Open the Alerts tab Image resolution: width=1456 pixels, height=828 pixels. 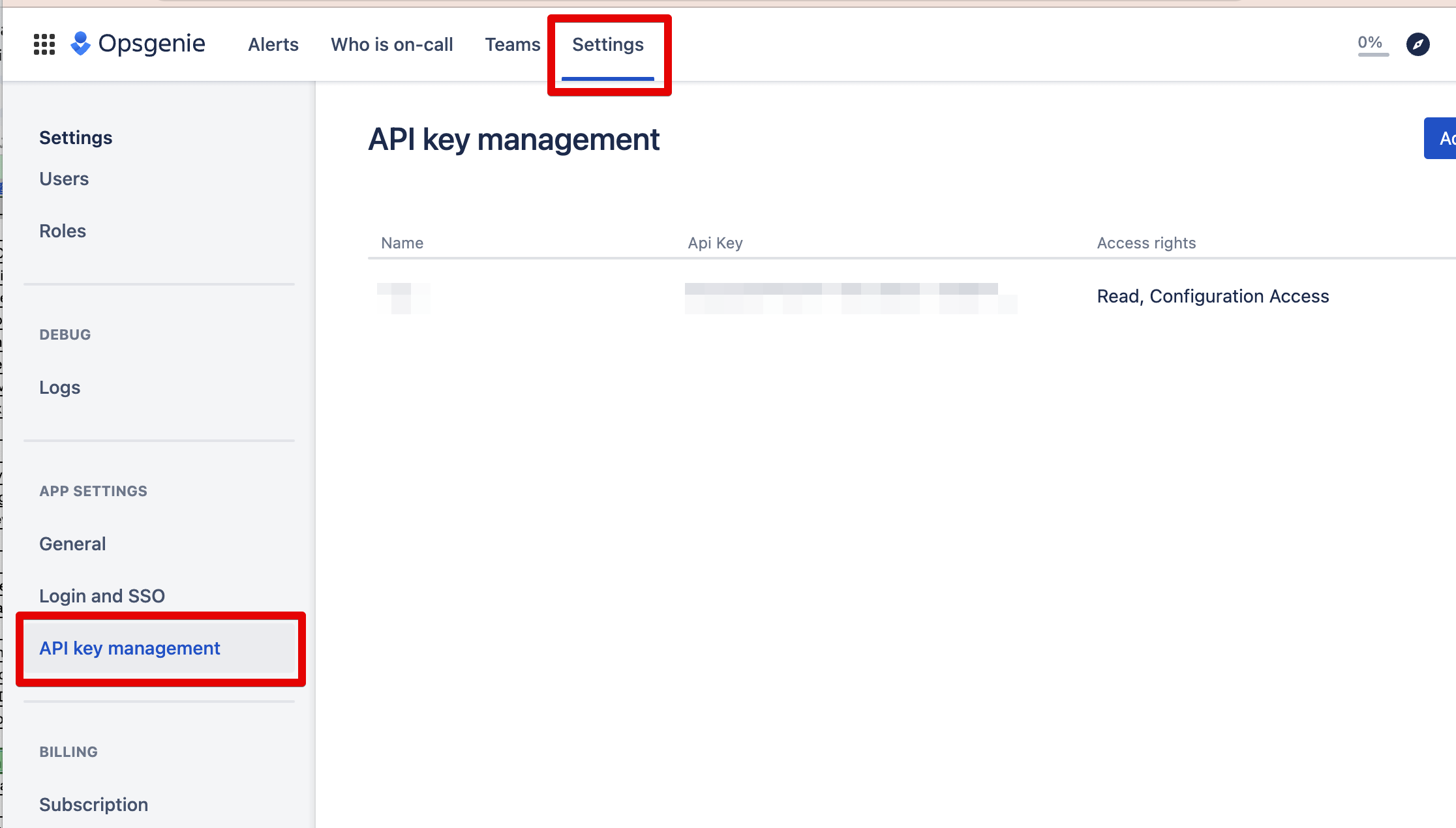point(273,44)
